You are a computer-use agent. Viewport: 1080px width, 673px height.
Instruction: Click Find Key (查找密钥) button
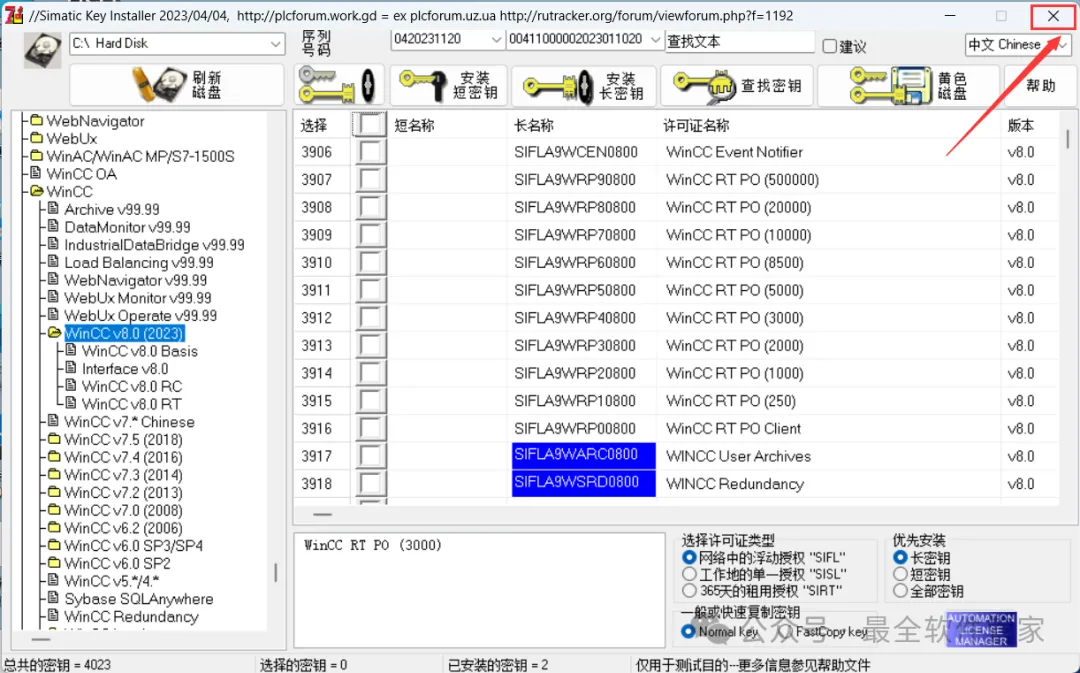pyautogui.click(x=736, y=85)
